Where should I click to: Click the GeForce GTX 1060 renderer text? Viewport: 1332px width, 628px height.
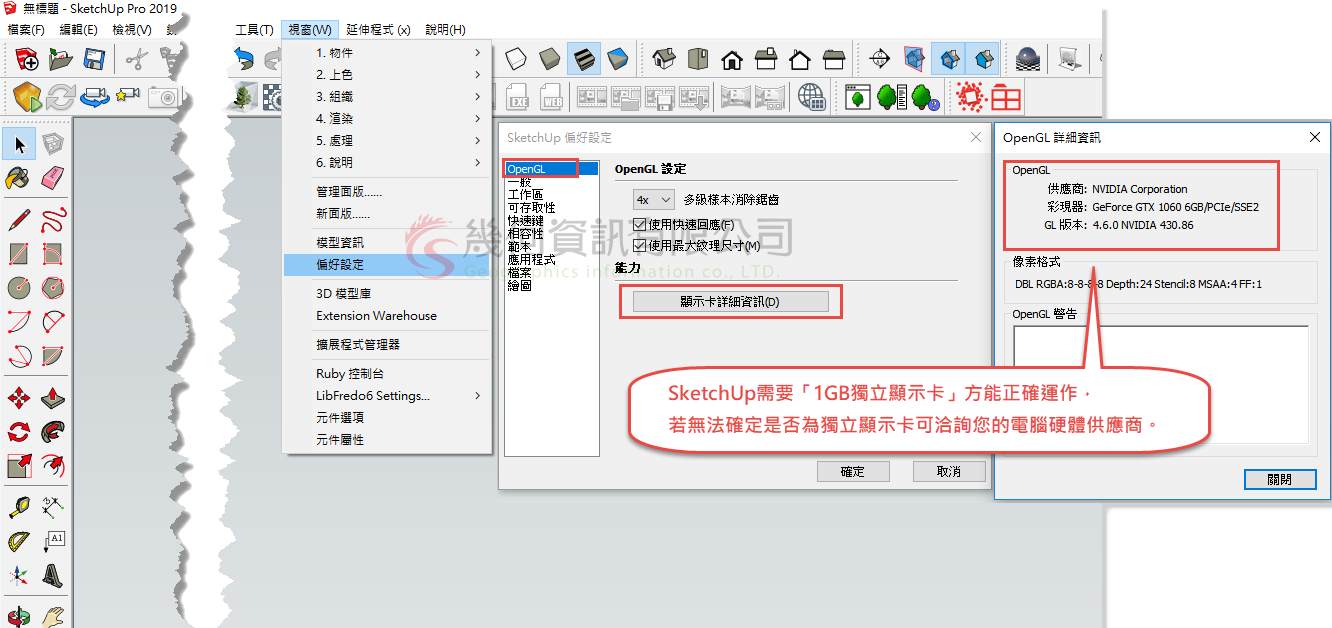[1175, 207]
